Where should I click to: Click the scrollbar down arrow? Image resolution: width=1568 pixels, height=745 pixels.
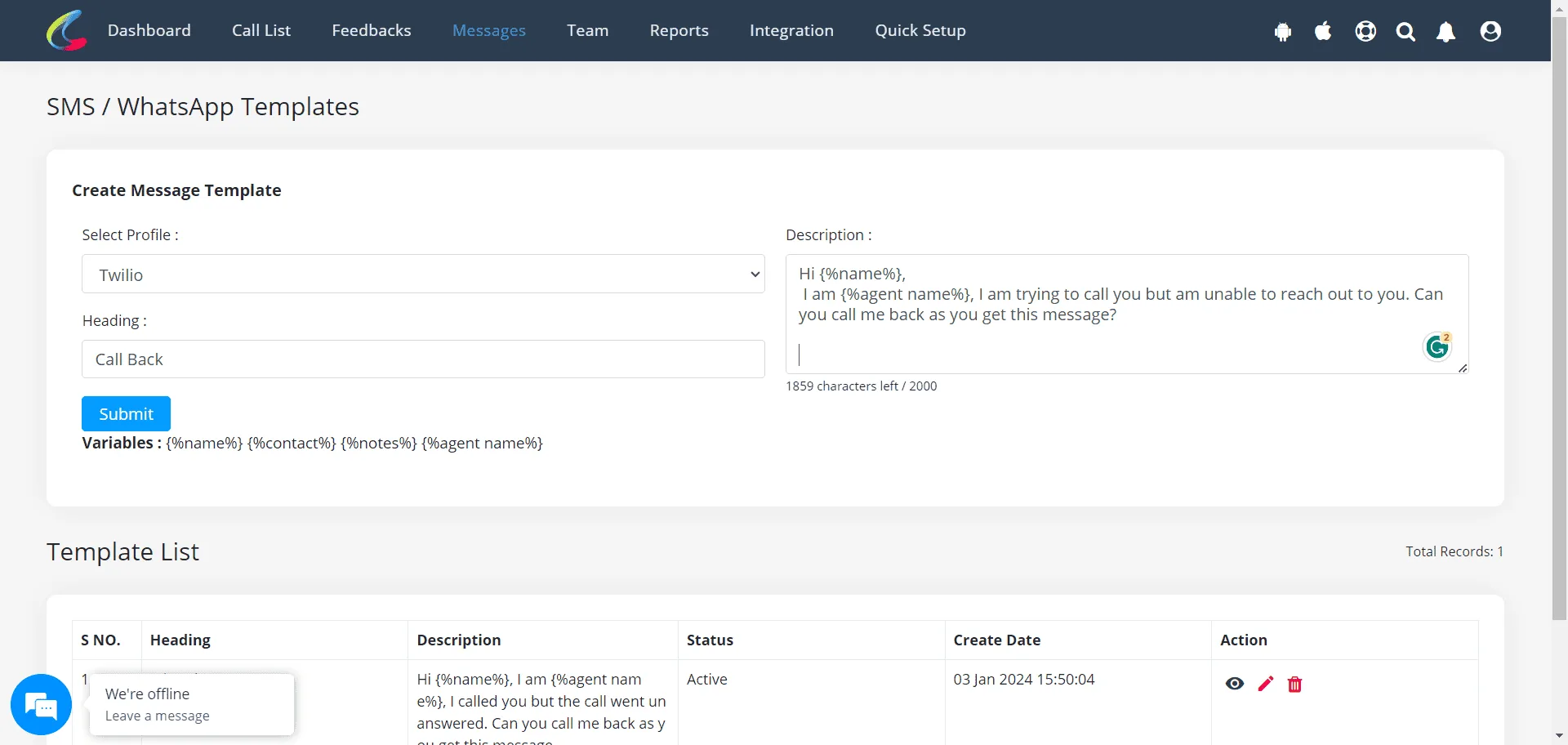pos(1560,736)
